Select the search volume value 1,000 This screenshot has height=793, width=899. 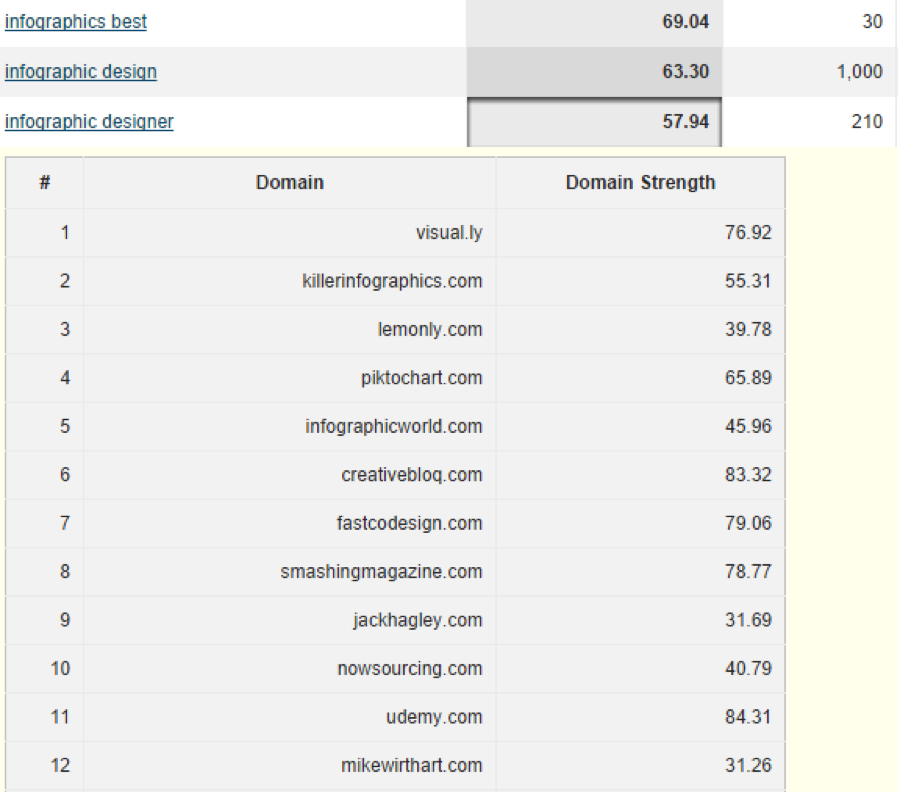coord(859,72)
